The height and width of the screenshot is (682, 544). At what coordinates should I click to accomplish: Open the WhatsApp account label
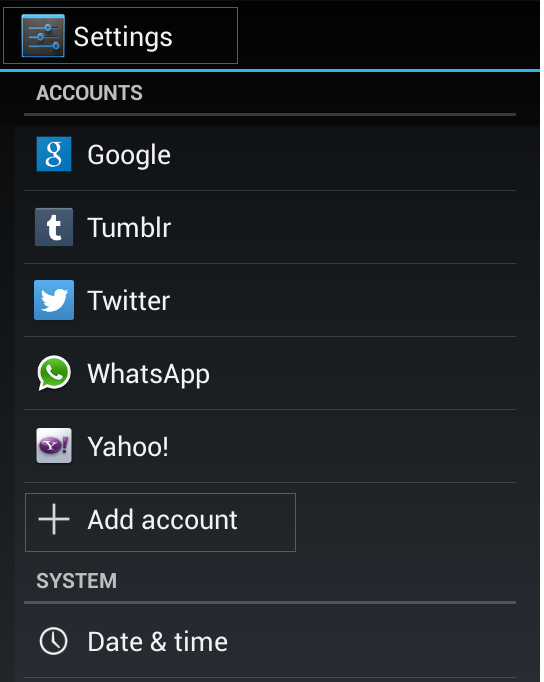148,374
